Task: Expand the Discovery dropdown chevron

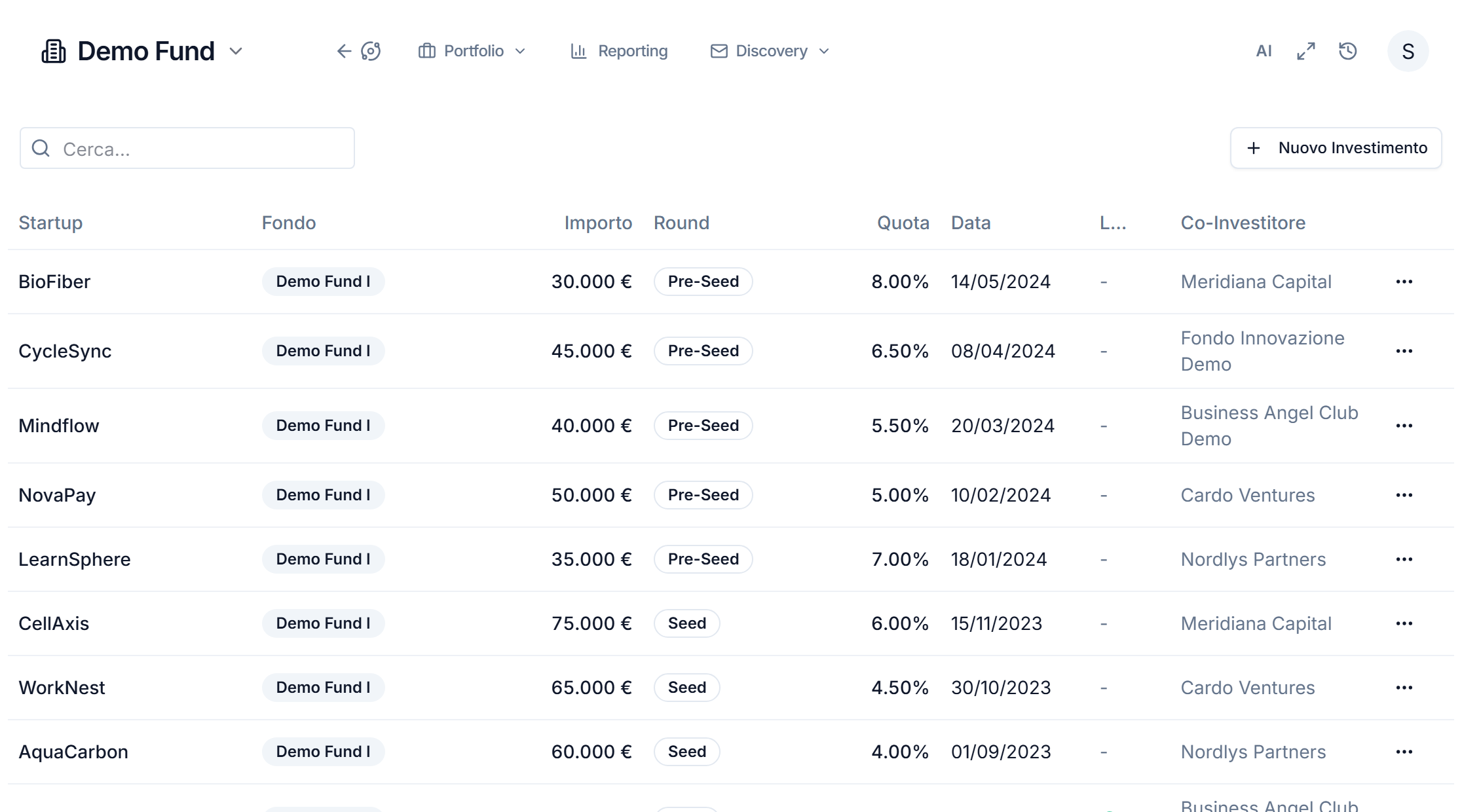Action: click(824, 51)
